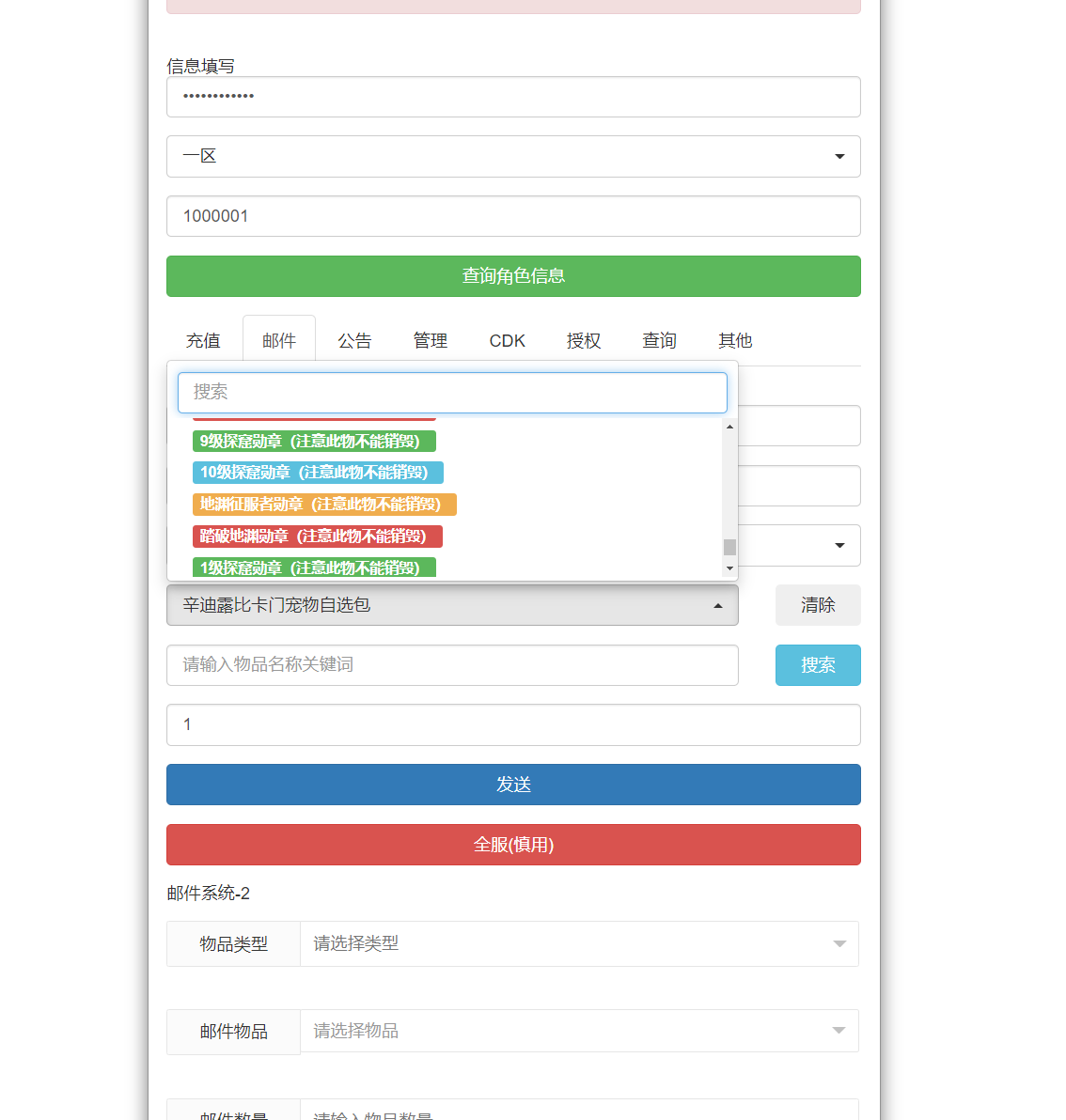
Task: Select the 管理 tab
Action: [431, 340]
